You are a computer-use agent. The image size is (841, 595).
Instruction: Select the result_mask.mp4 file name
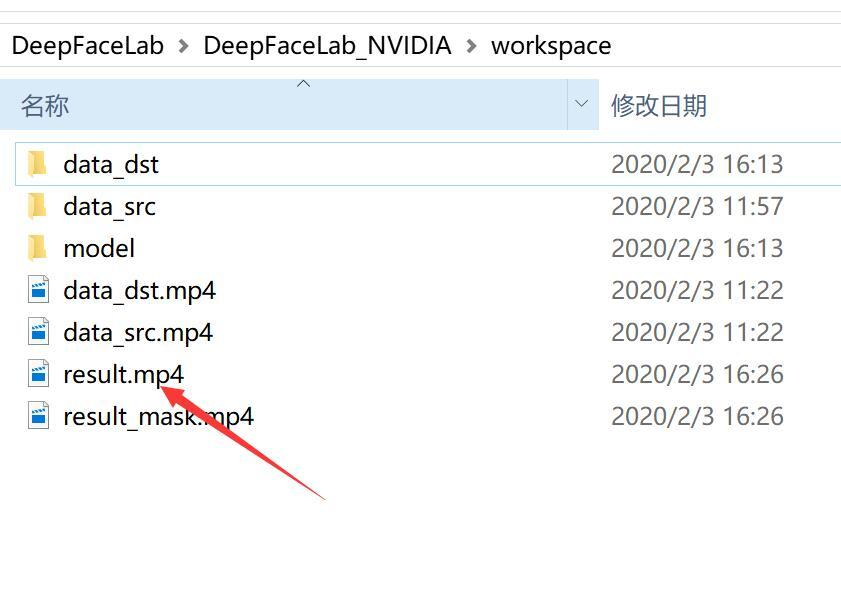click(x=159, y=417)
